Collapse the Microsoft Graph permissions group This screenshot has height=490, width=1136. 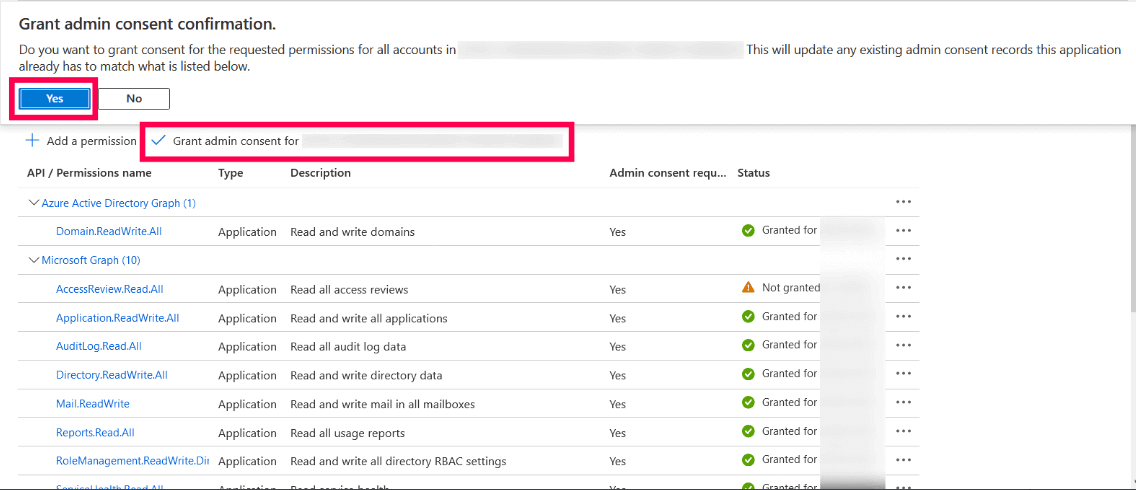point(33,260)
